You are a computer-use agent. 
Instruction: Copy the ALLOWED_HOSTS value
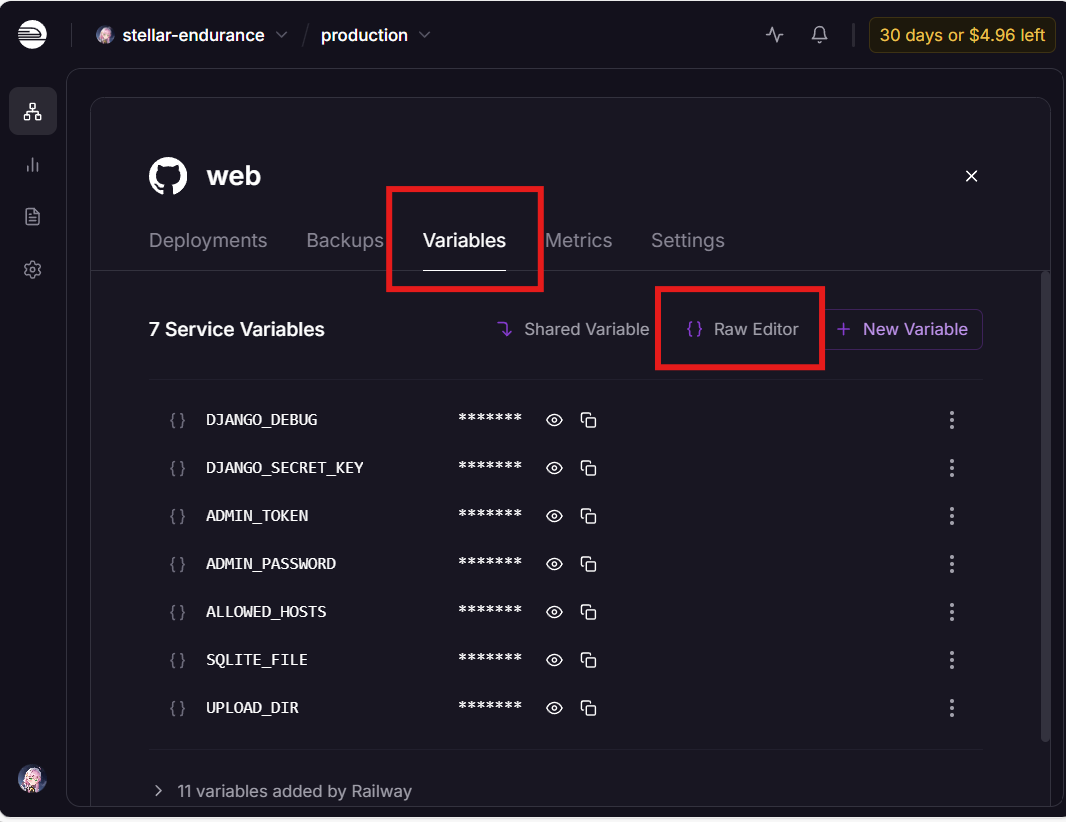tap(588, 612)
